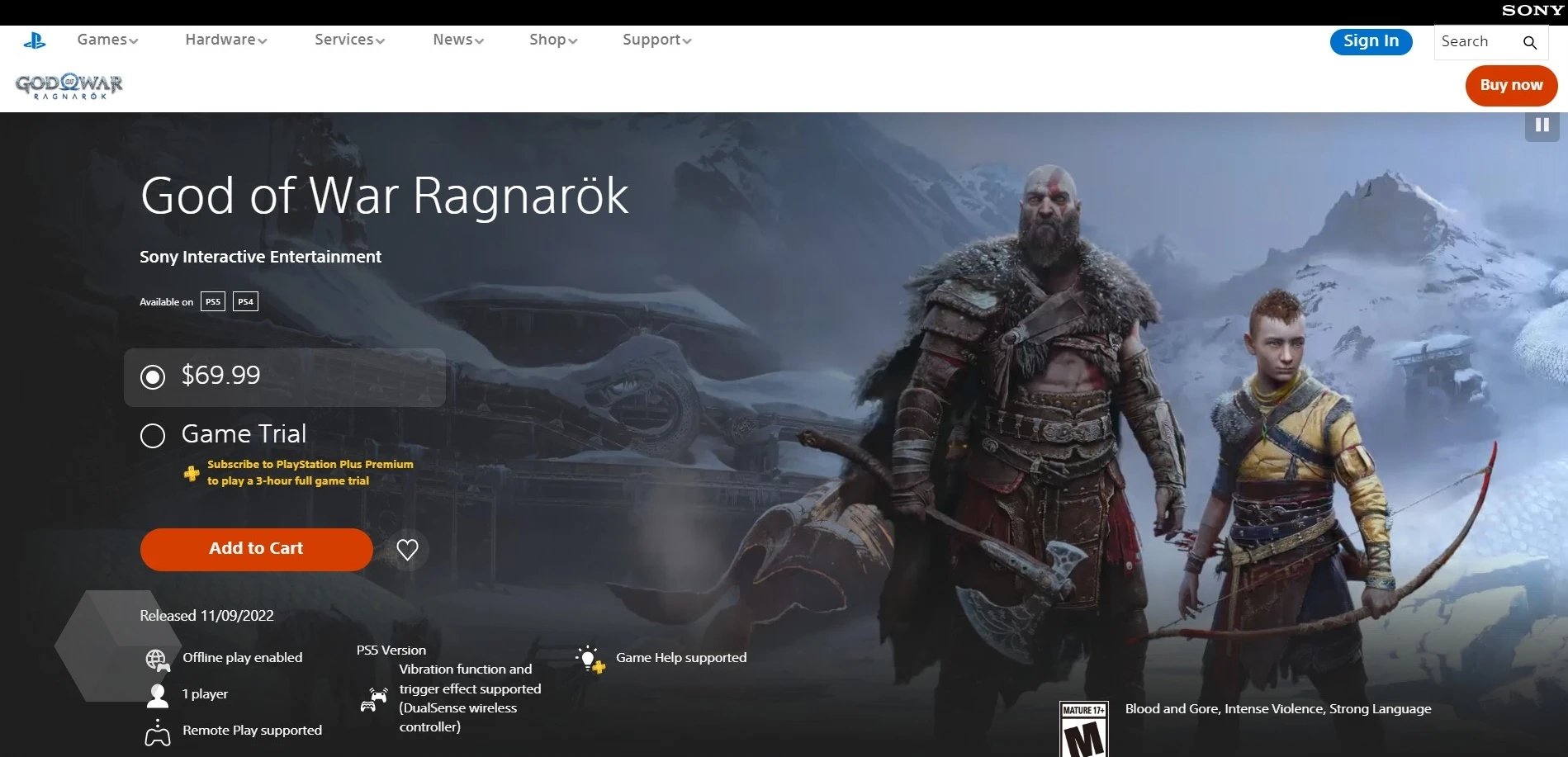Viewport: 1568px width, 757px height.
Task: Click Blood and Gore, Intense Violence descriptor text
Action: click(x=1278, y=709)
